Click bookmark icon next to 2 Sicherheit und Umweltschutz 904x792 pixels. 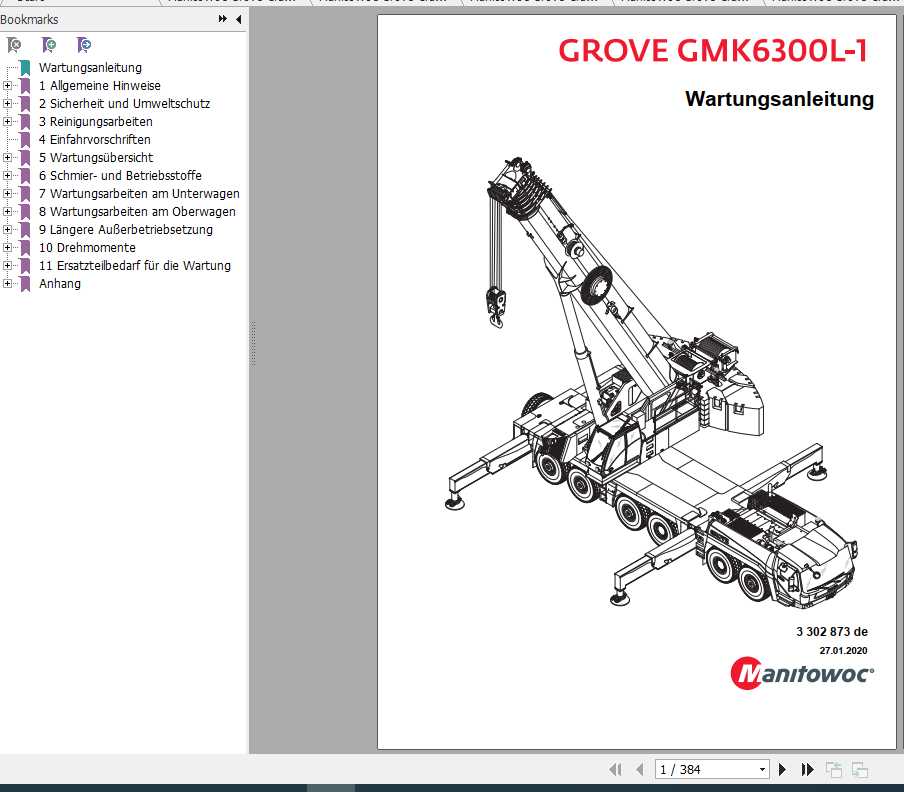(25, 104)
